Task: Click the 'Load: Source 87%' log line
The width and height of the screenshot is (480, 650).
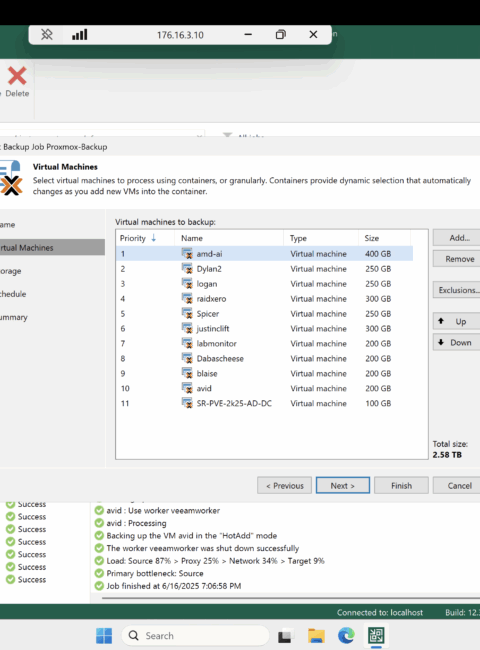Action: tap(216, 561)
